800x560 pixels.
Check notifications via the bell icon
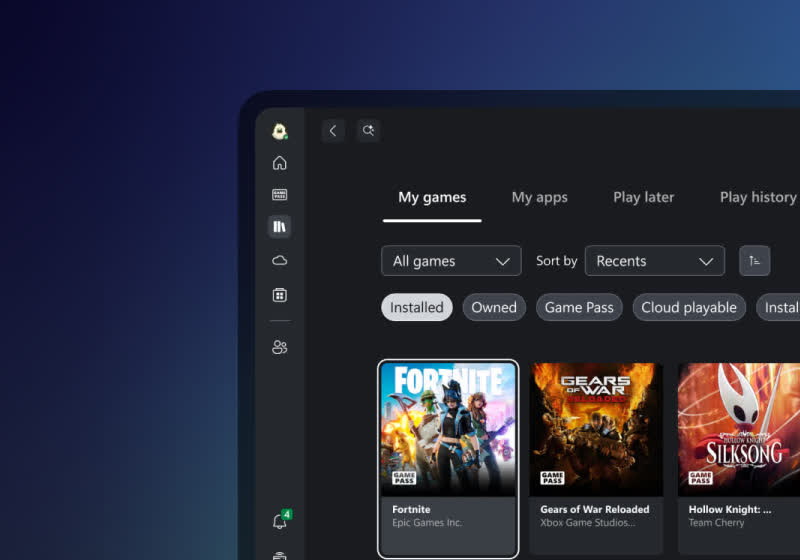(x=279, y=522)
